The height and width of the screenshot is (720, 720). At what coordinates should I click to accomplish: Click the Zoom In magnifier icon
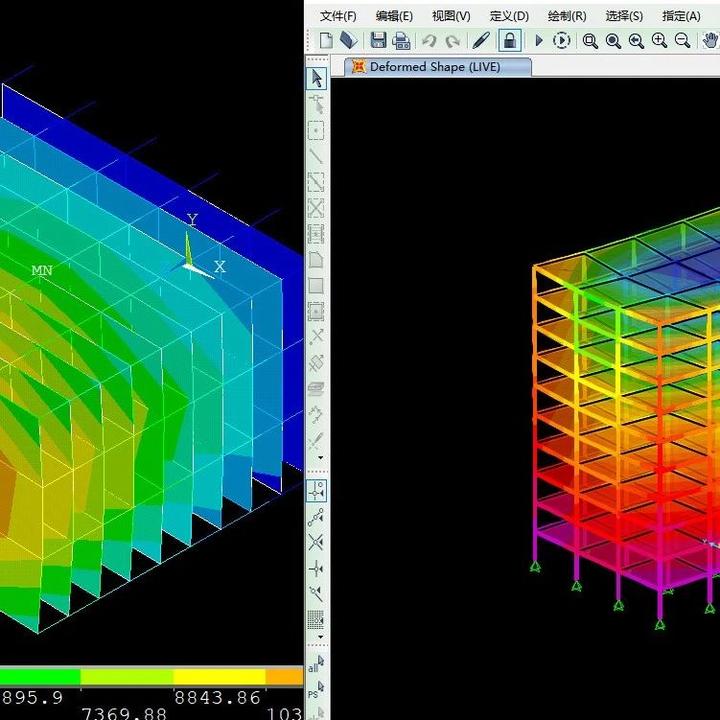pyautogui.click(x=659, y=40)
